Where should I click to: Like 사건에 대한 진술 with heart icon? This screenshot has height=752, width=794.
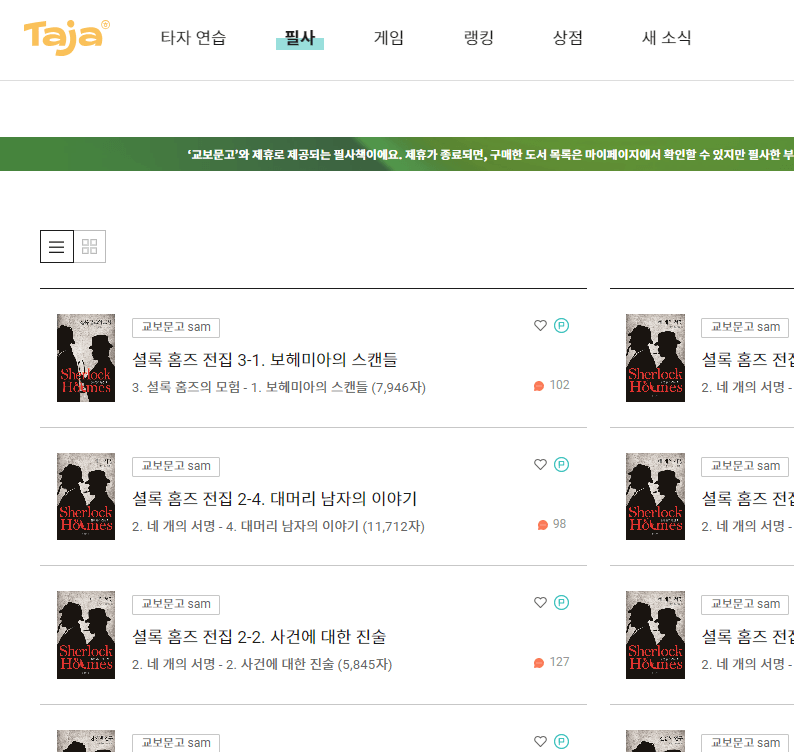(x=540, y=602)
